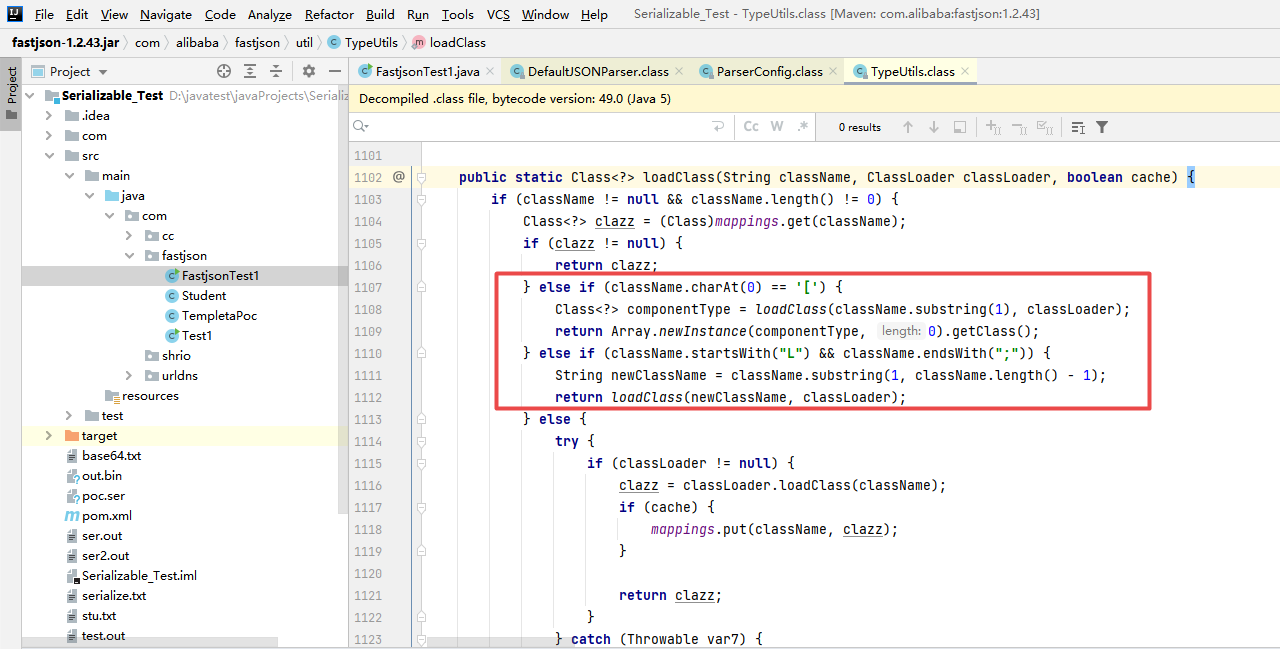Expand the target folder
The width and height of the screenshot is (1280, 649).
[x=48, y=435]
